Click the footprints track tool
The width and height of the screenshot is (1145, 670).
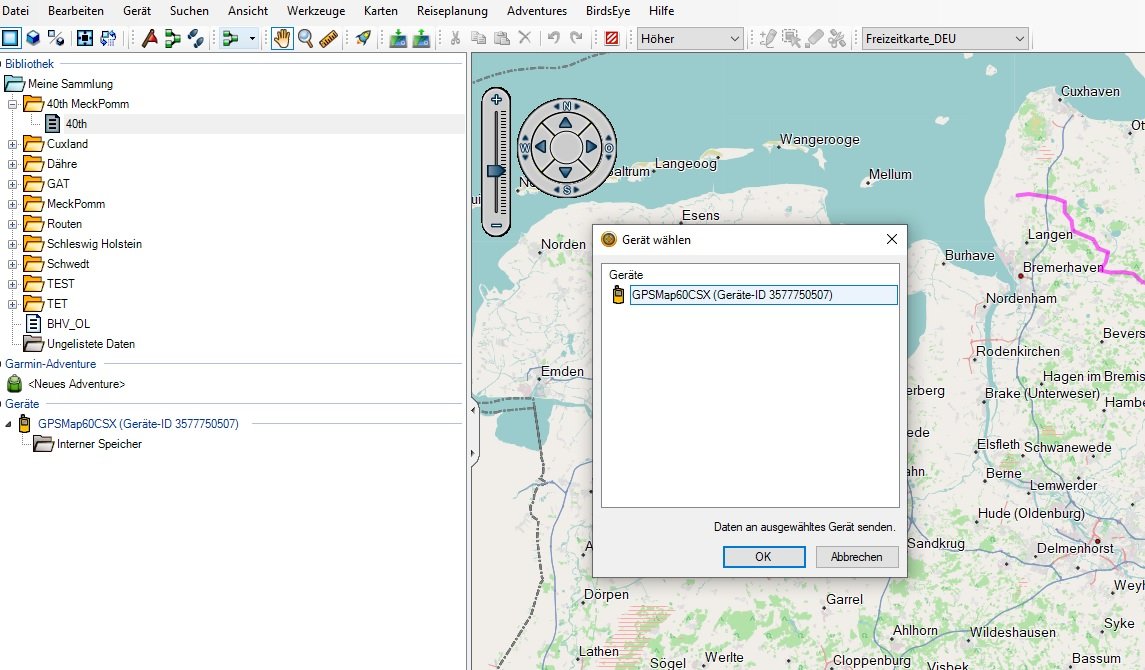[195, 39]
